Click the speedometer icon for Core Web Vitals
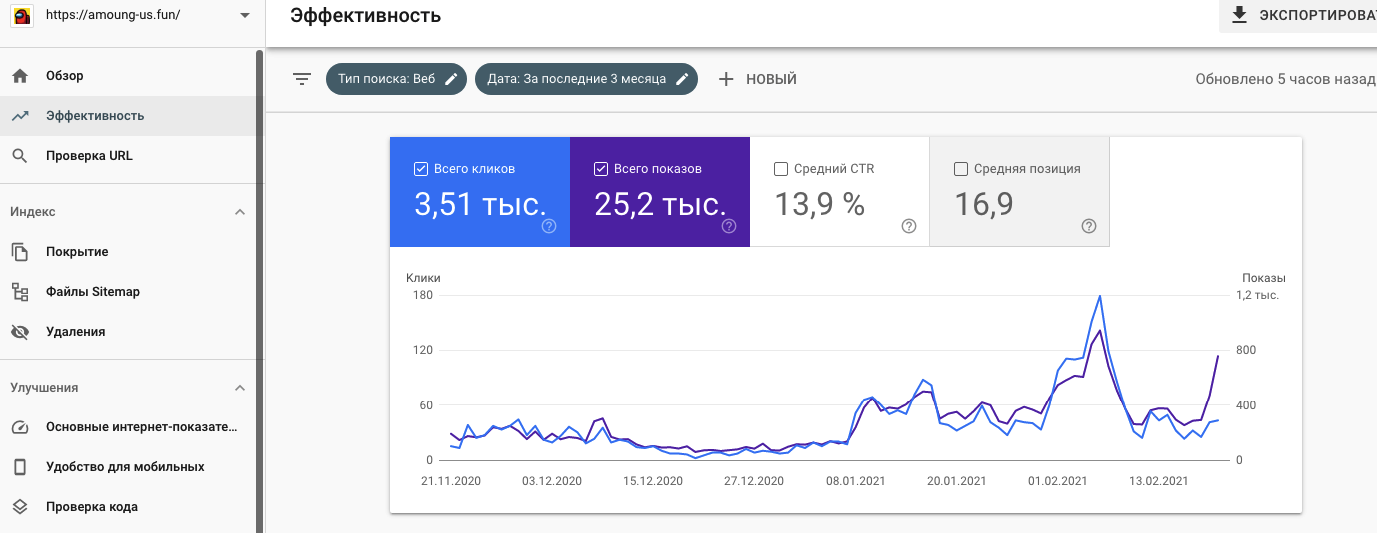The width and height of the screenshot is (1377, 533). coord(19,427)
